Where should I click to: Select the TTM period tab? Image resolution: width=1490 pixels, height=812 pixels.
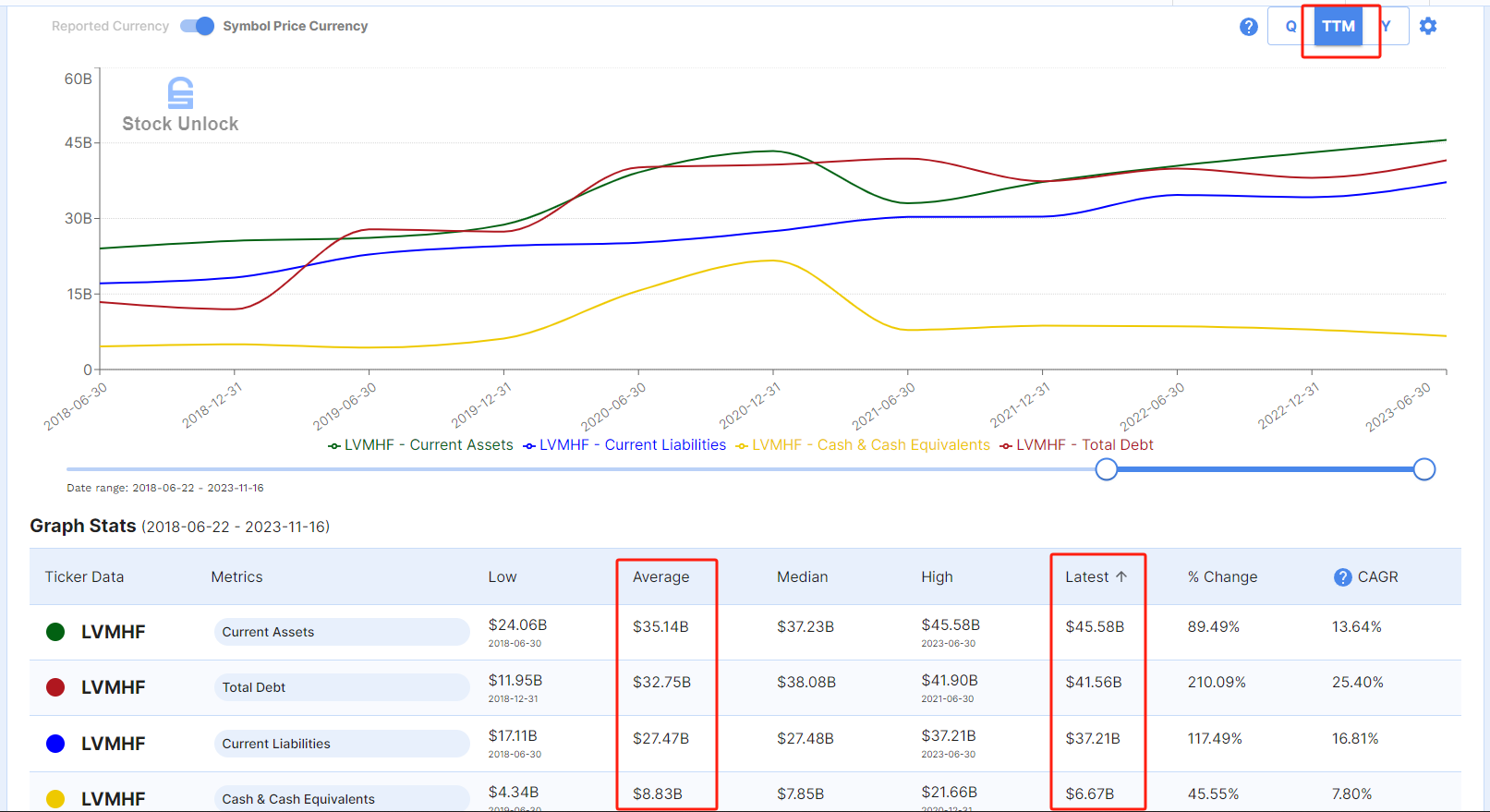(1339, 26)
